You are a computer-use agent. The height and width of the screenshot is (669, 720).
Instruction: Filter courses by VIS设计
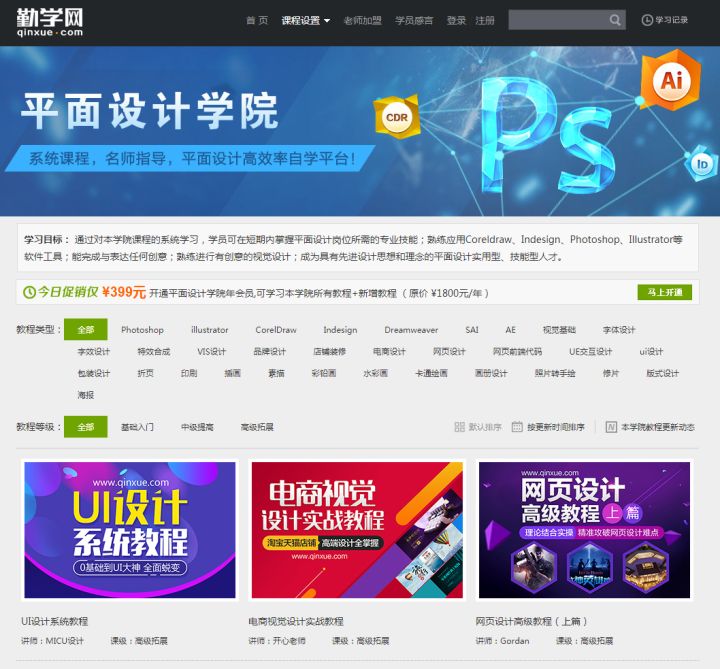click(212, 352)
